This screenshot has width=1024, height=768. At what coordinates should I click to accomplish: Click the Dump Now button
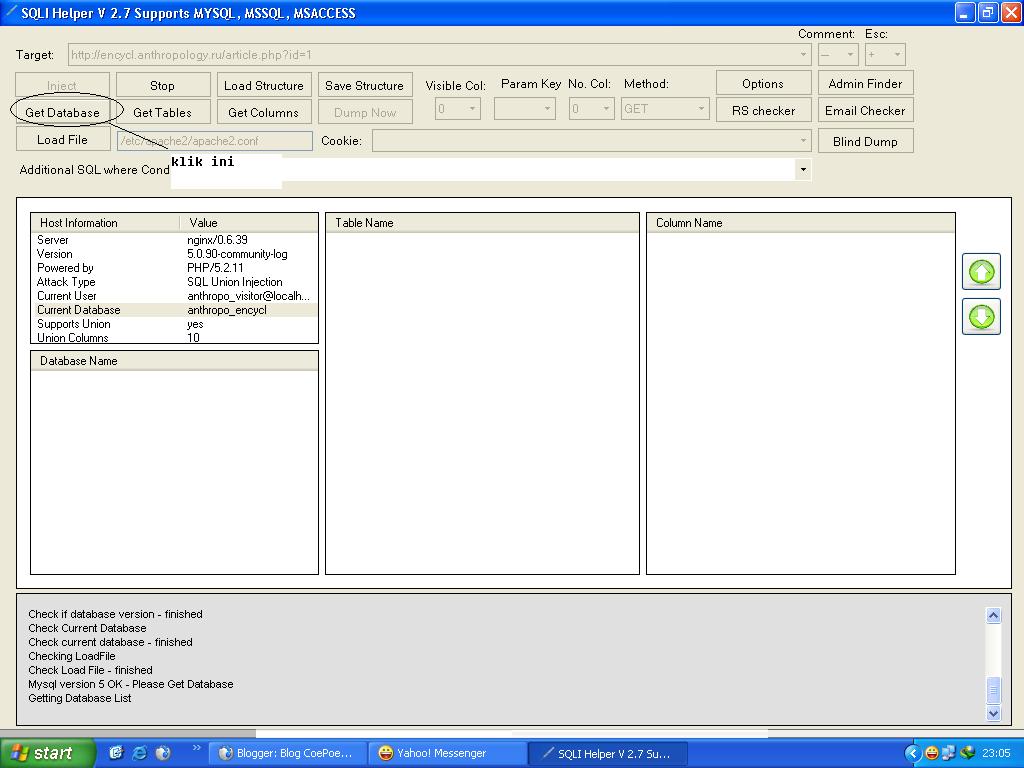365,112
